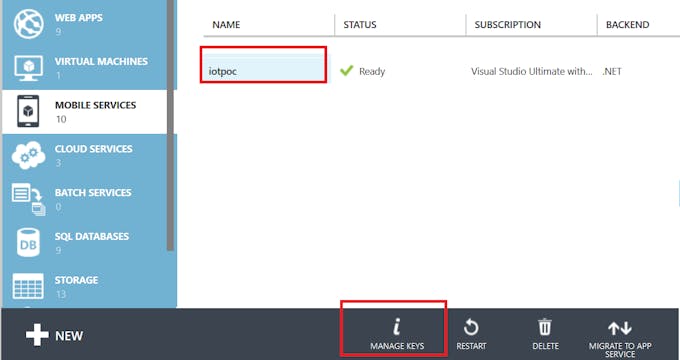The width and height of the screenshot is (680, 360).
Task: Sort by the SUBSCRIPTION column header
Action: click(x=508, y=25)
